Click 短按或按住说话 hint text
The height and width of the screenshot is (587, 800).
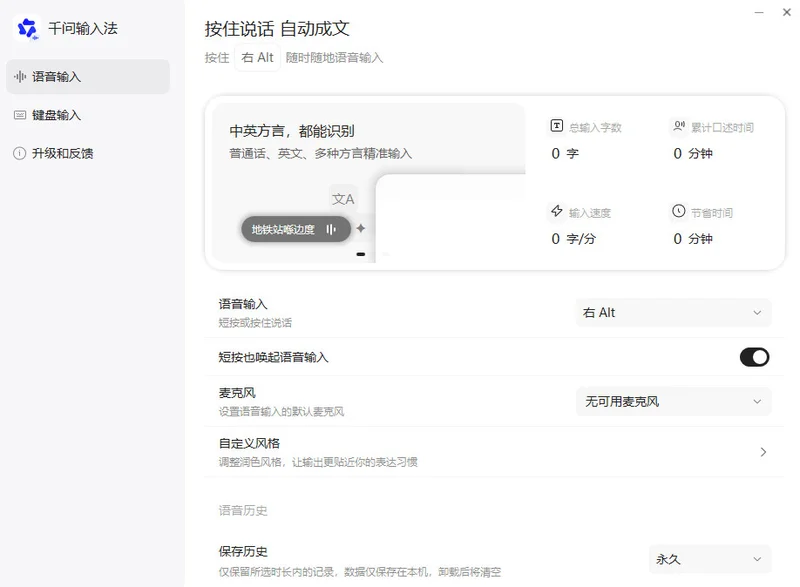255,323
